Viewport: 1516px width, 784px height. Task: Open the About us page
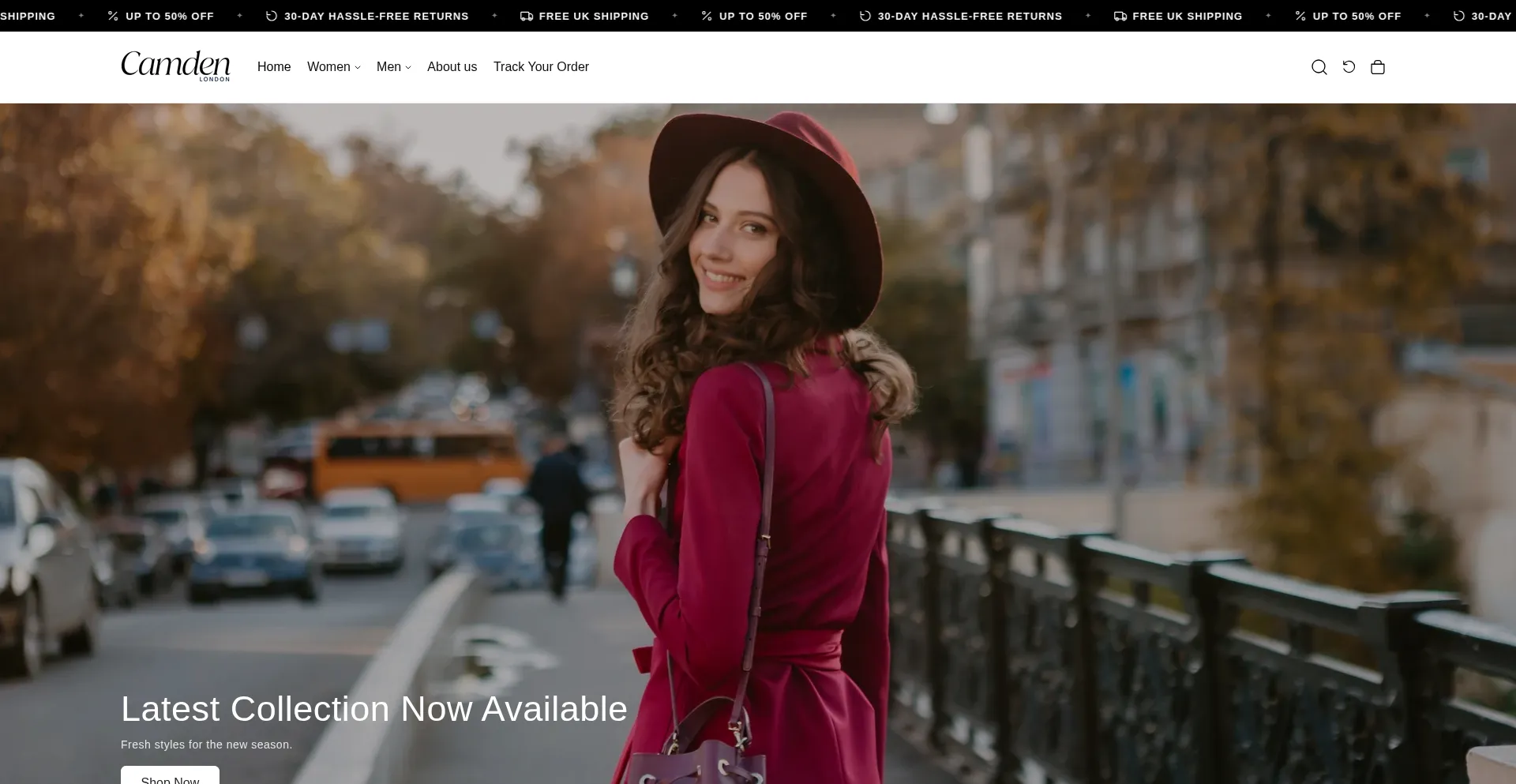tap(452, 67)
